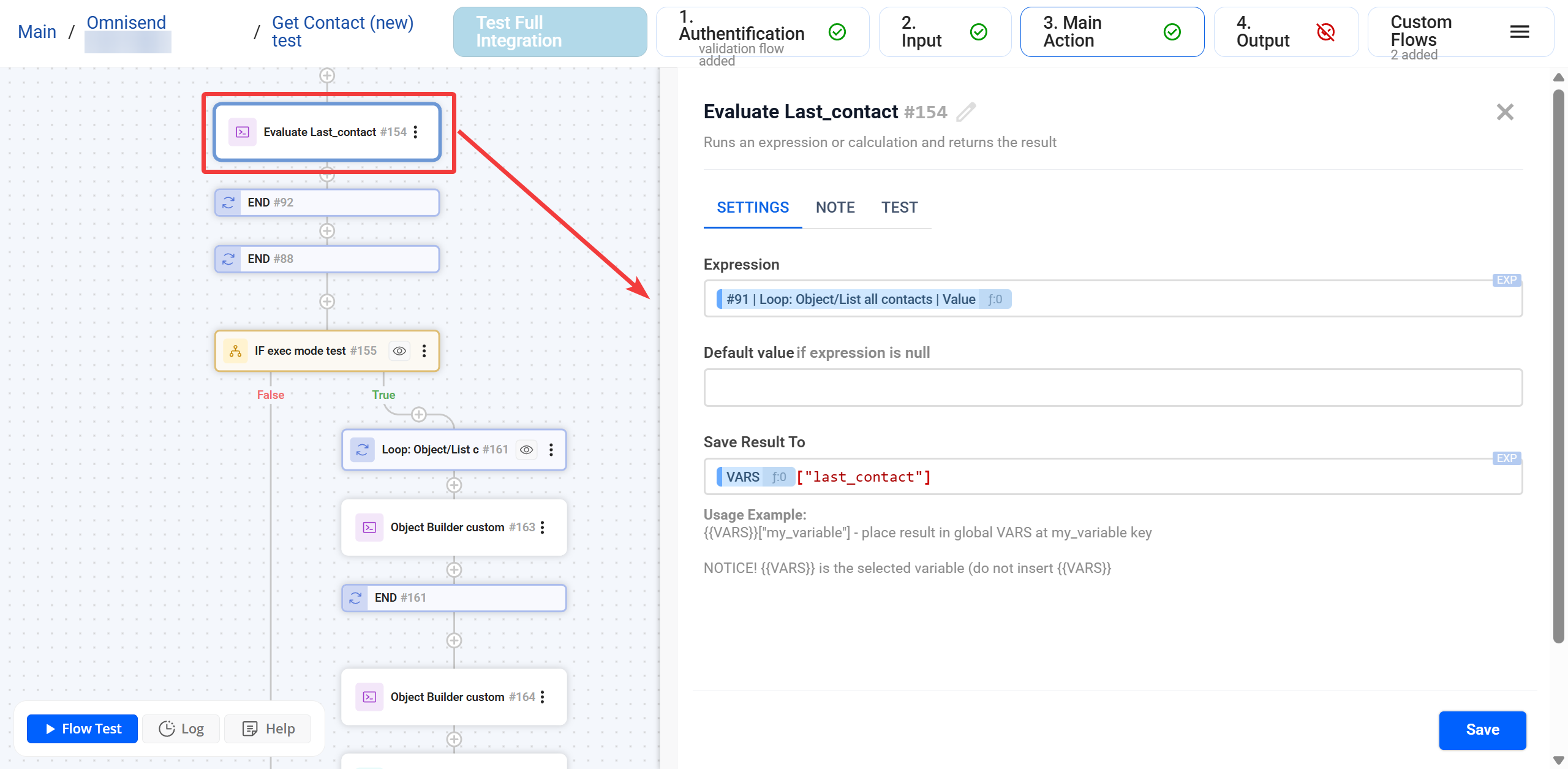Open the hamburger menu beside Custom Flows
The height and width of the screenshot is (769, 1568).
1520,31
